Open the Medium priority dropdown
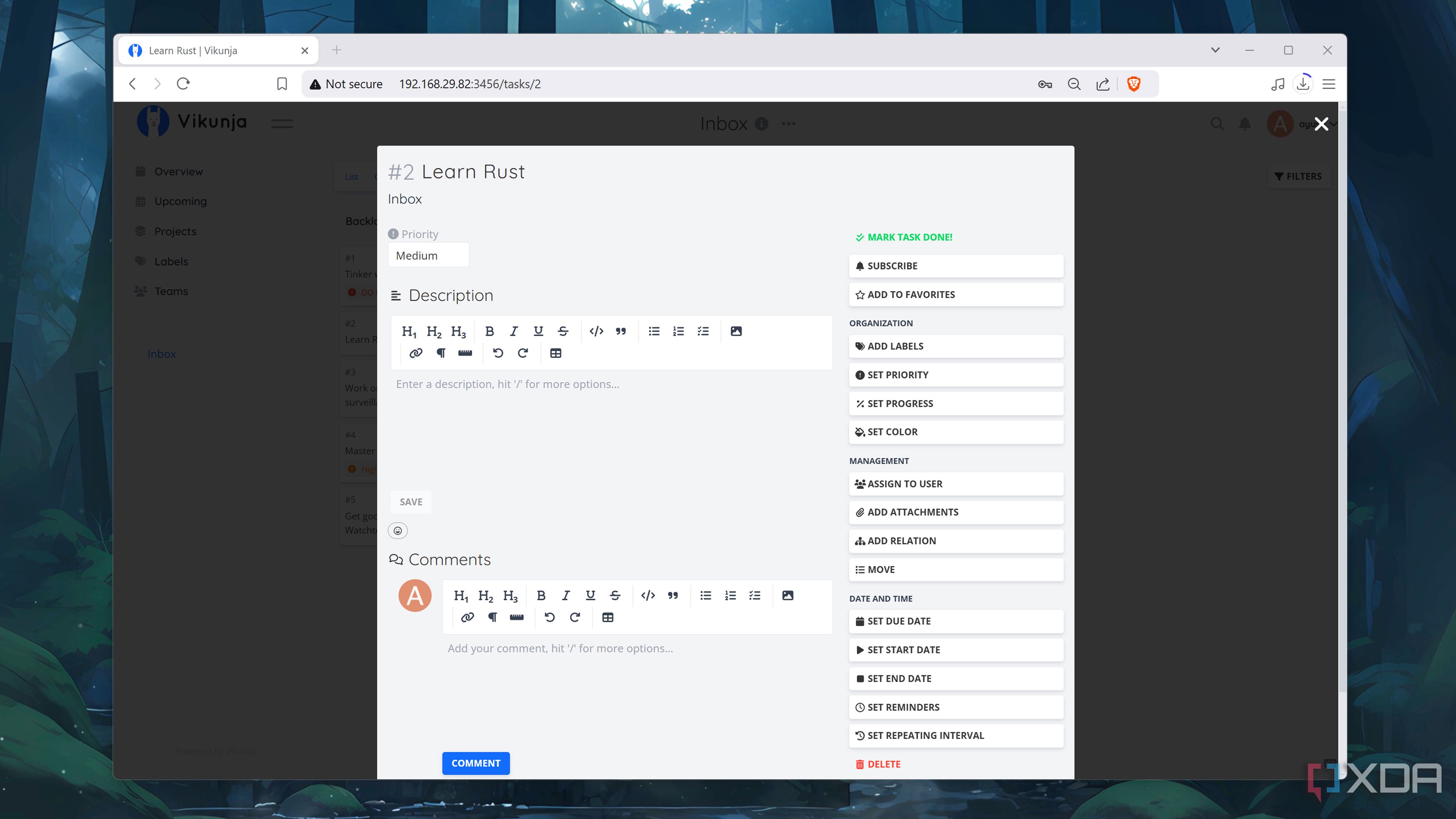Screen dimensions: 1456x819 click(x=428, y=255)
